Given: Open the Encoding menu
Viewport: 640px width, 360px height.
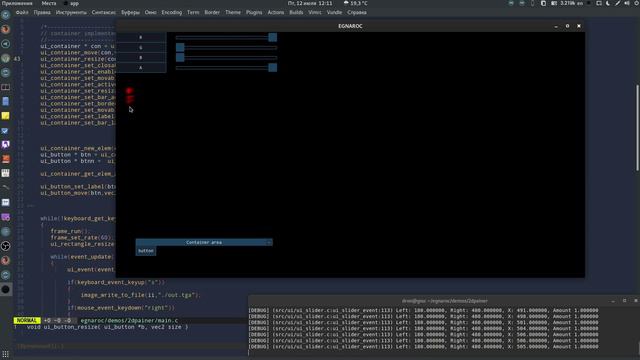Looking at the screenshot, I should 171,12.
